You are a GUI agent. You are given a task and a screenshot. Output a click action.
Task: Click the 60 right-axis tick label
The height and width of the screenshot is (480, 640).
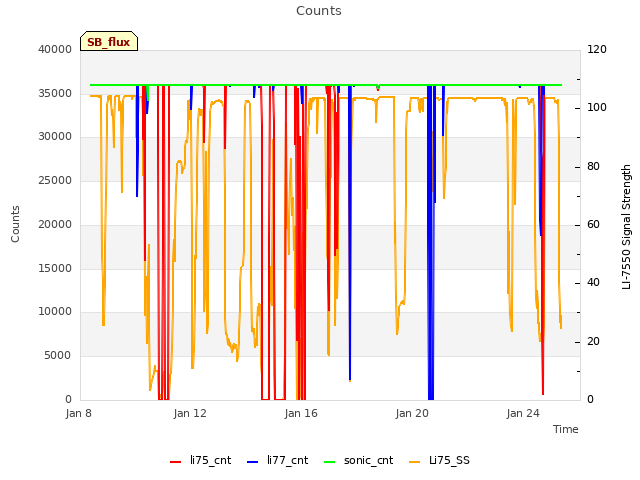click(593, 224)
